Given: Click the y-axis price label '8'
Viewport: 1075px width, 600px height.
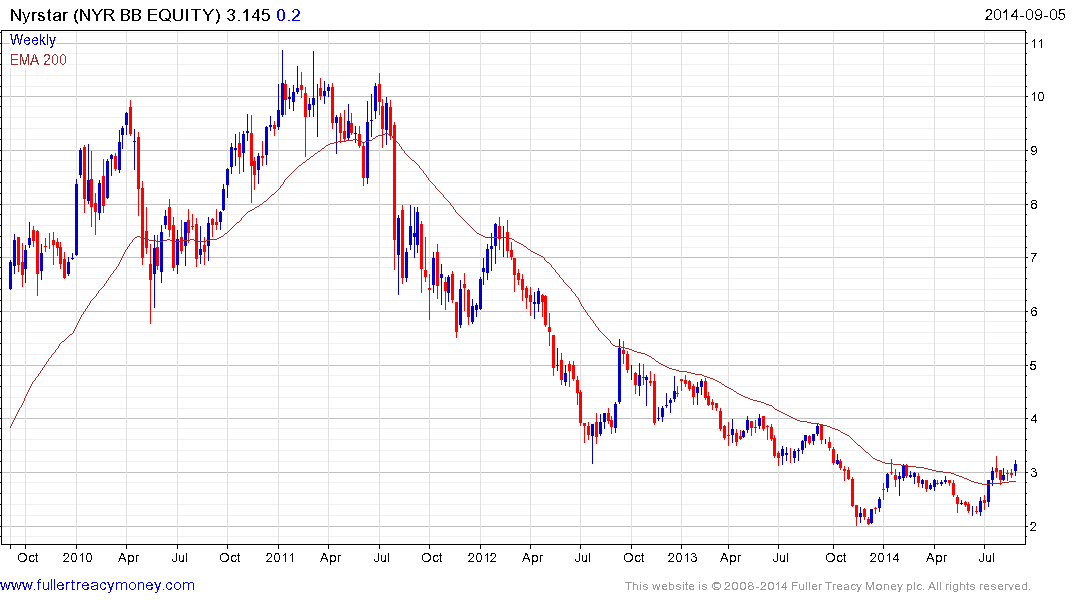Looking at the screenshot, I should (x=1035, y=204).
